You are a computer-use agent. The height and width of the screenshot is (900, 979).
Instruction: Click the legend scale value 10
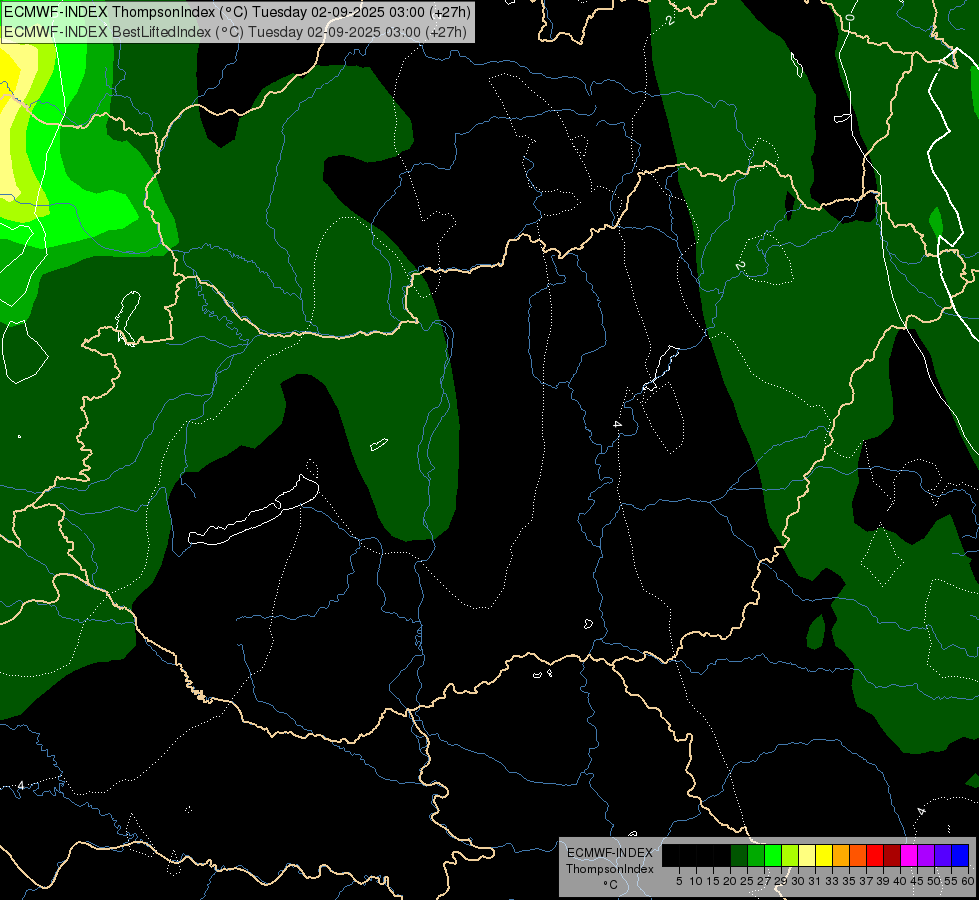tap(696, 881)
